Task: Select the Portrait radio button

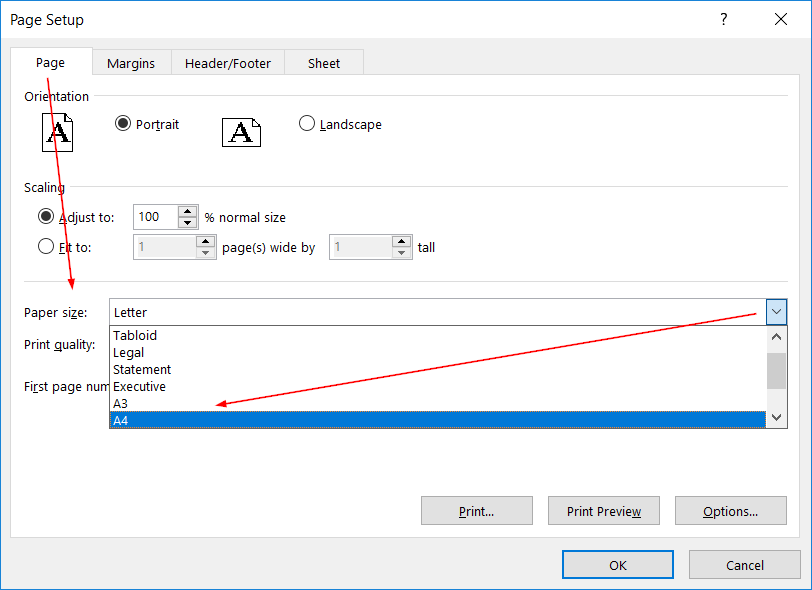Action: pyautogui.click(x=123, y=124)
